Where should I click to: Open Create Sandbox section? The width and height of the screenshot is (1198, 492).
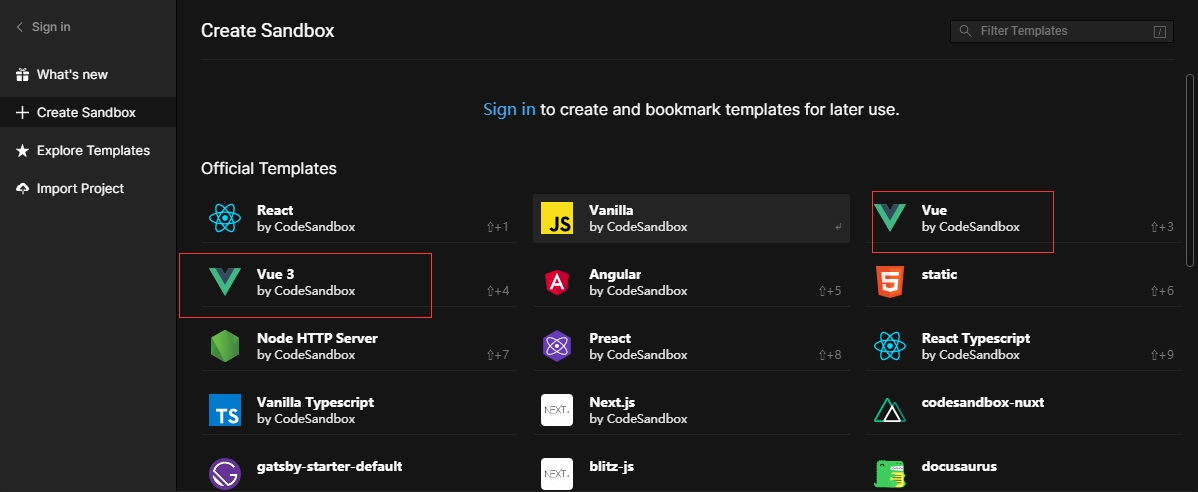tap(88, 112)
